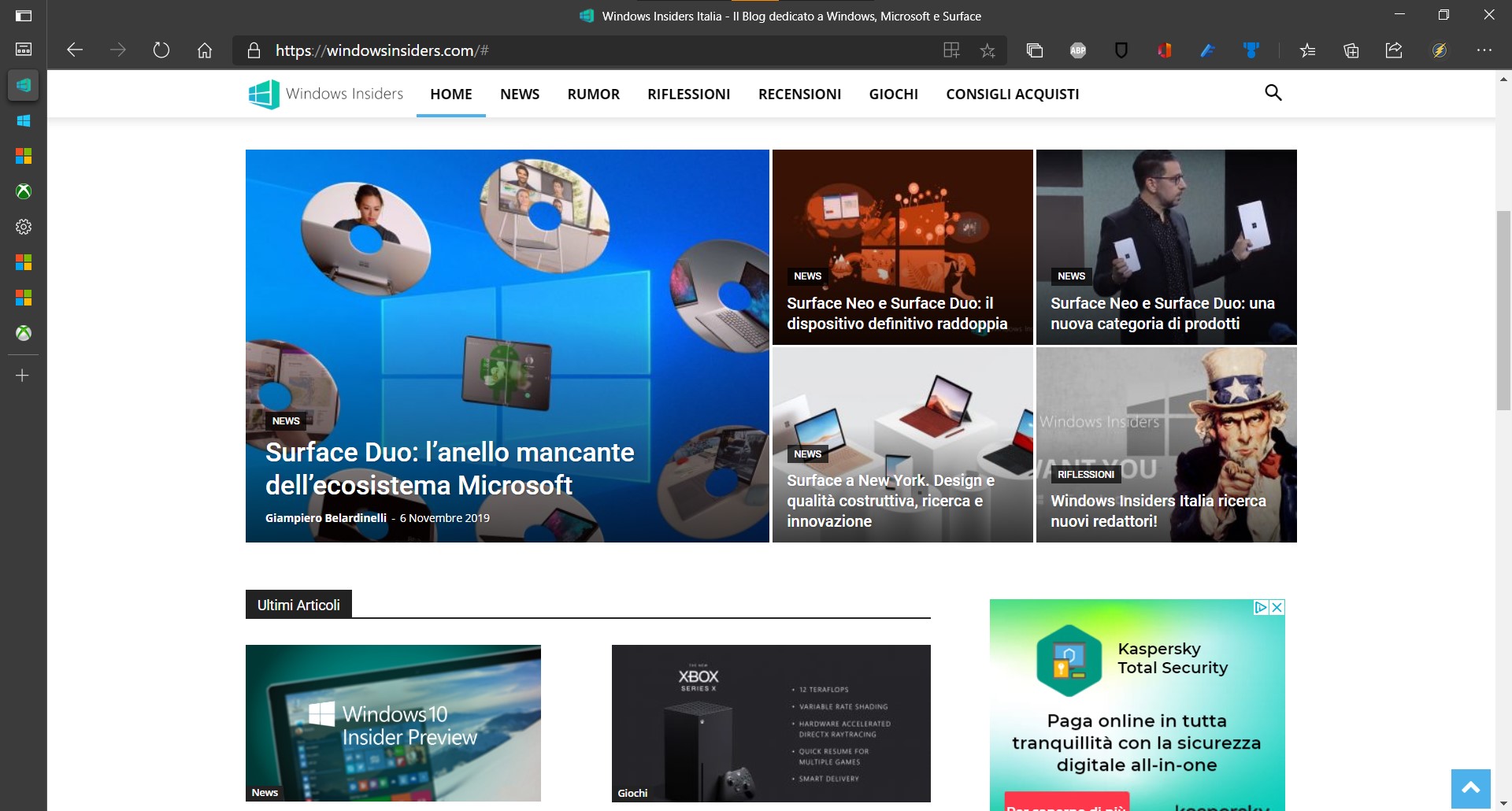Switch to the Settings gear tab

tap(24, 227)
